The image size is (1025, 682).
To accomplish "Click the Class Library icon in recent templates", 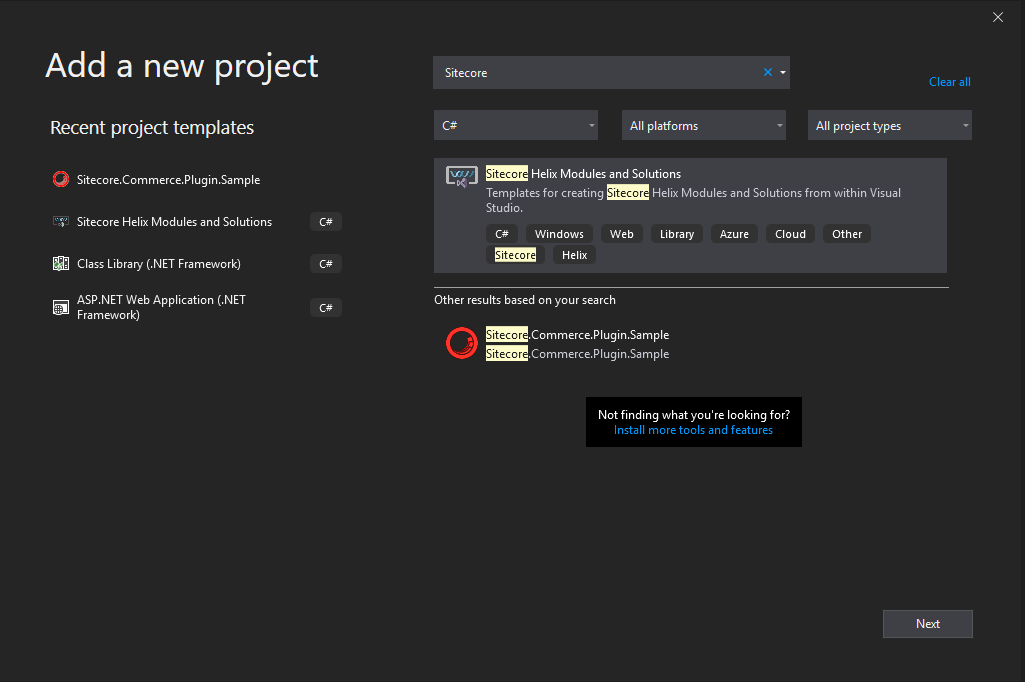I will [61, 264].
